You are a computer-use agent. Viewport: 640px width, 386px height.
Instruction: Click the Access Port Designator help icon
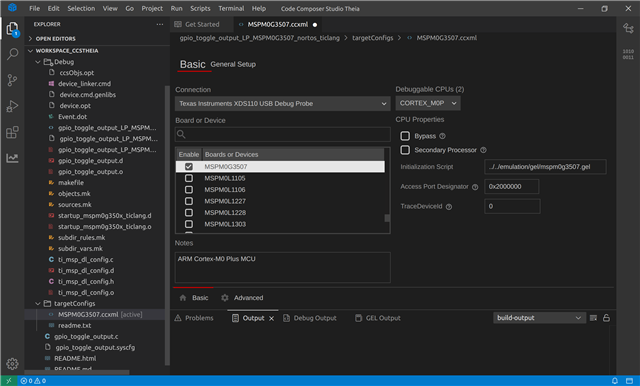click(x=475, y=187)
